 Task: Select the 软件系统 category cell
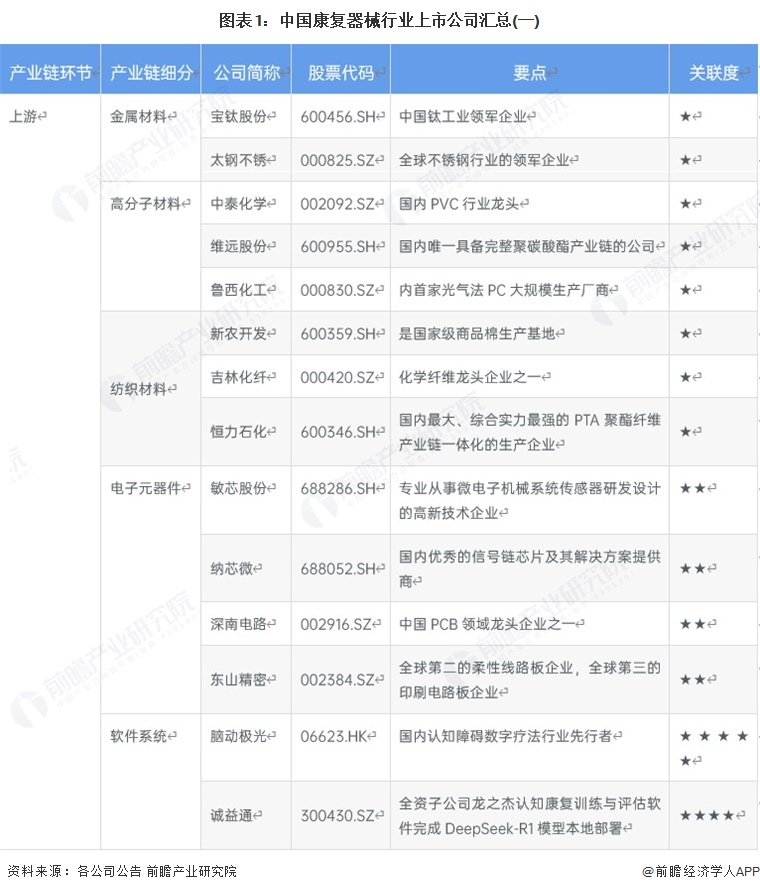(x=142, y=736)
